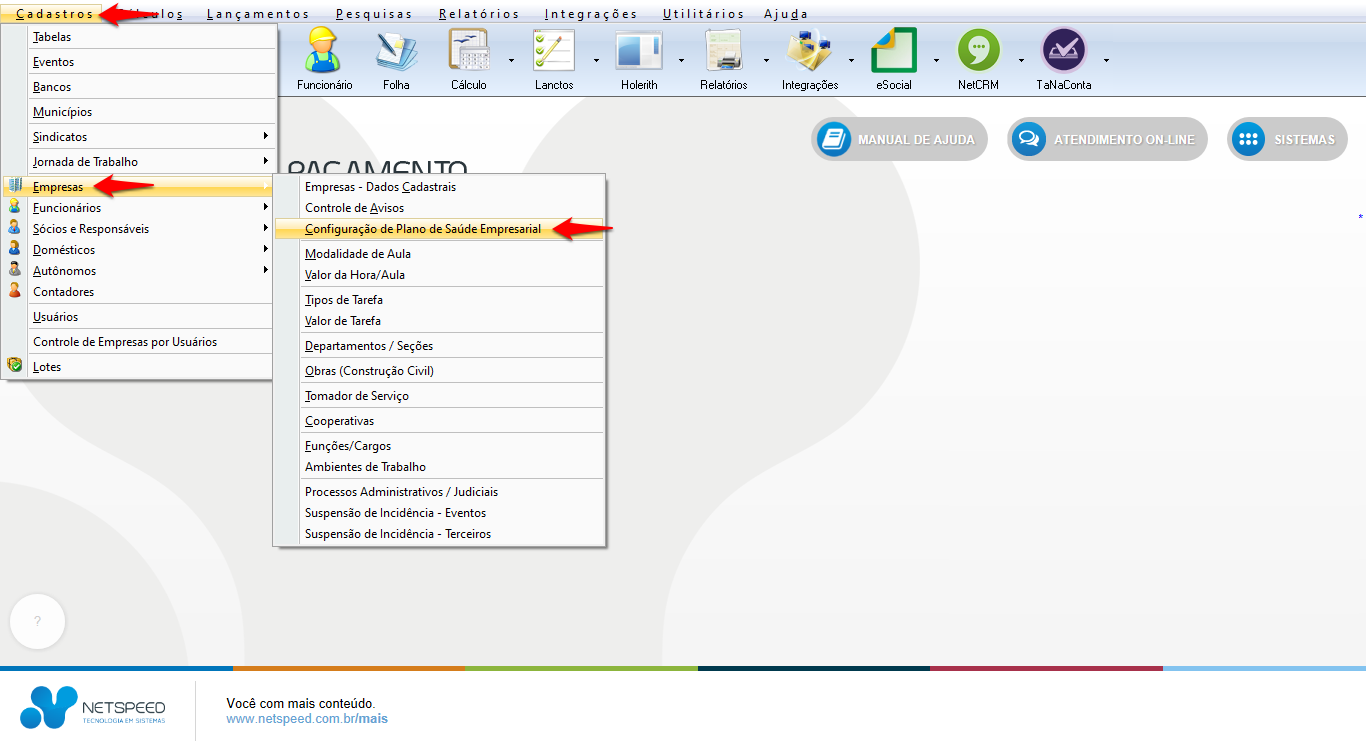Click the Folha toolbar icon
Viewport: 1366px width, 747px height.
coord(396,58)
